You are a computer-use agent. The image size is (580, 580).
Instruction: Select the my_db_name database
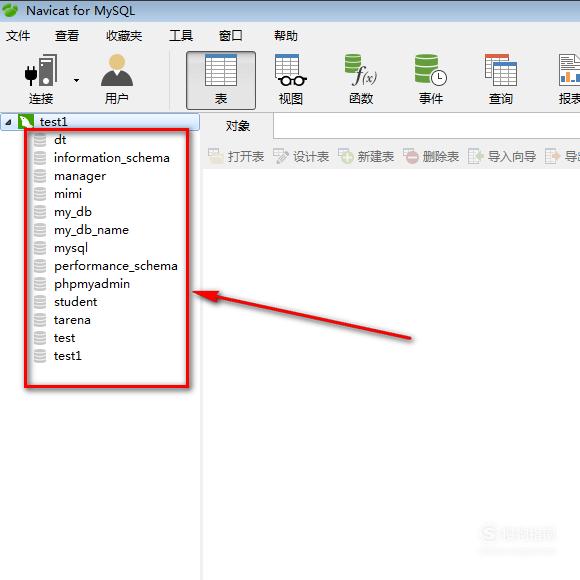(x=91, y=230)
